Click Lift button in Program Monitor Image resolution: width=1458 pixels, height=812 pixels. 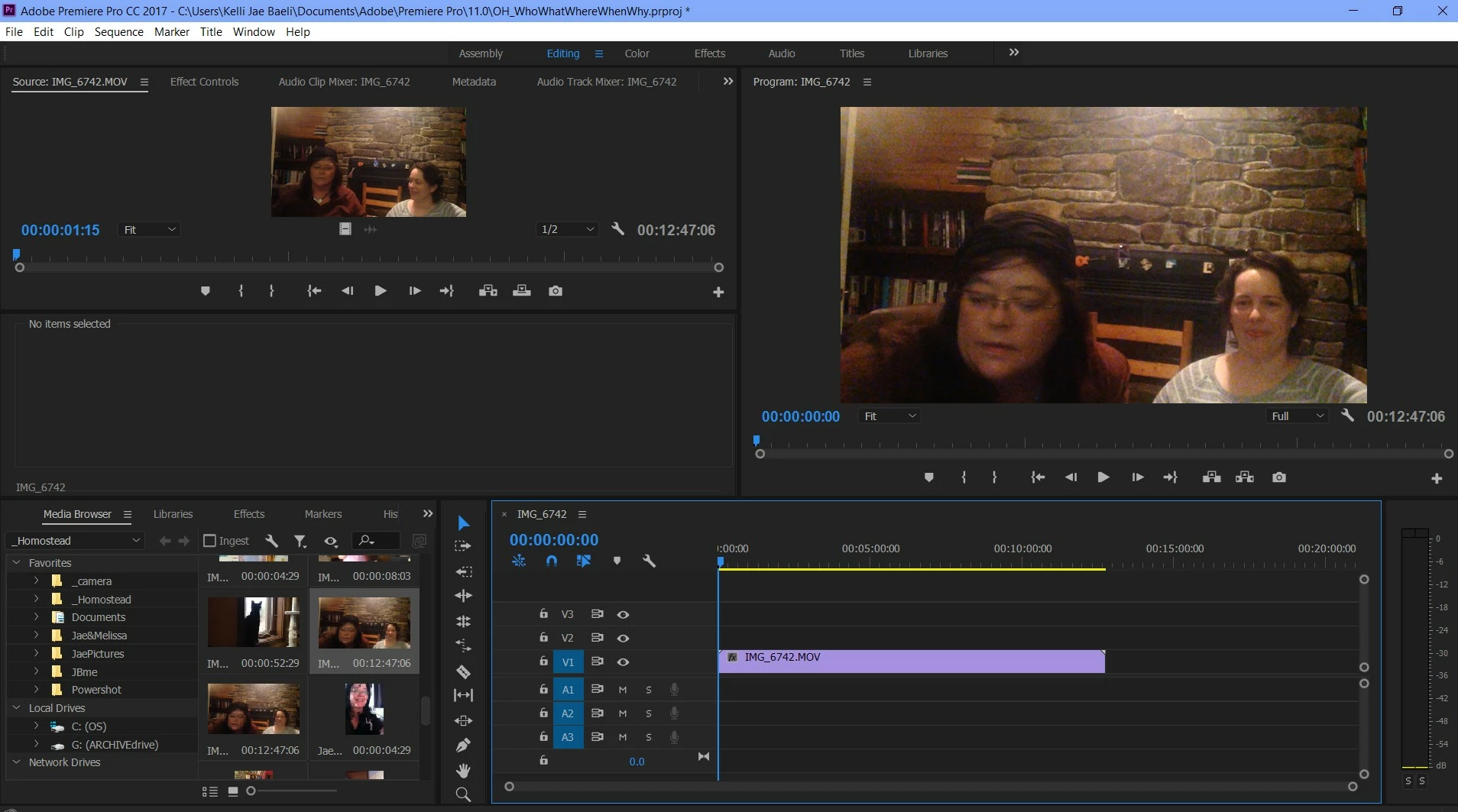click(1211, 477)
